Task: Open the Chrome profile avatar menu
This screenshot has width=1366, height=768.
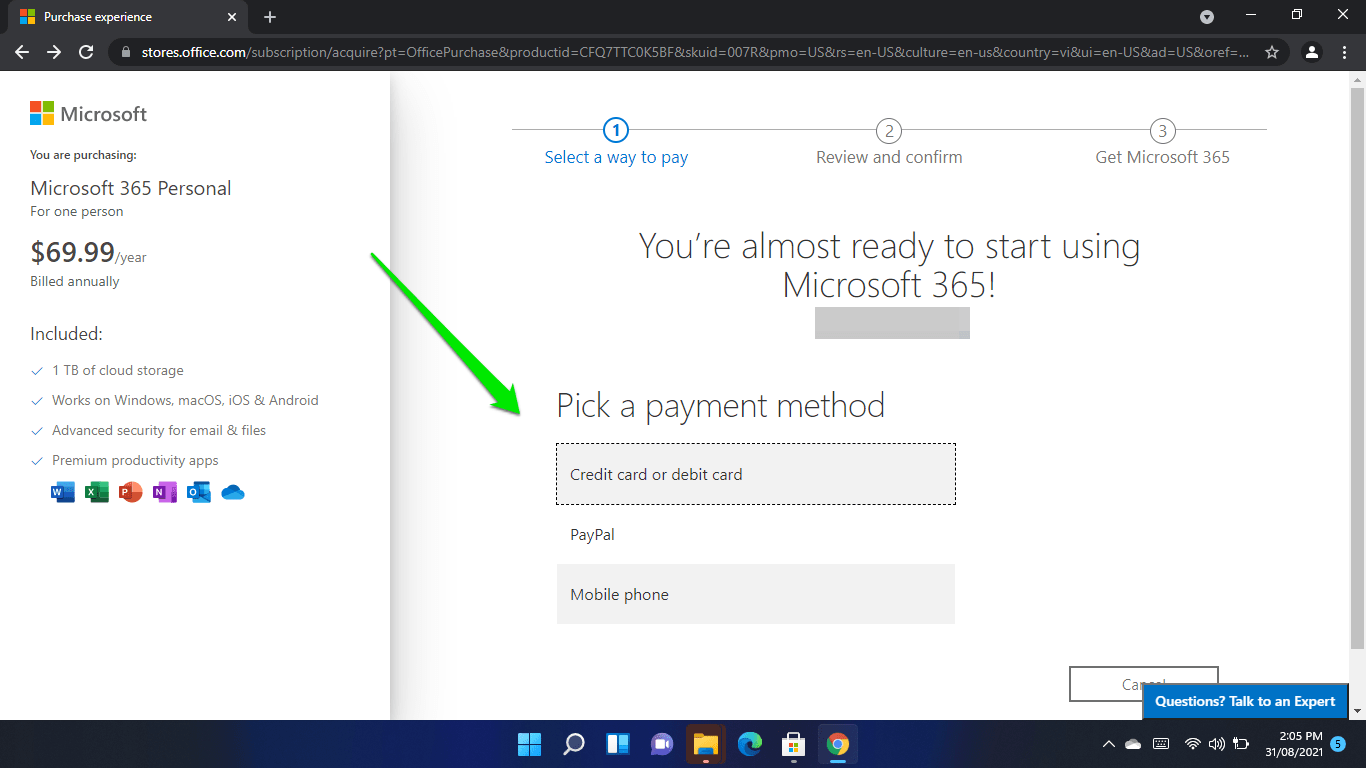Action: pyautogui.click(x=1313, y=52)
